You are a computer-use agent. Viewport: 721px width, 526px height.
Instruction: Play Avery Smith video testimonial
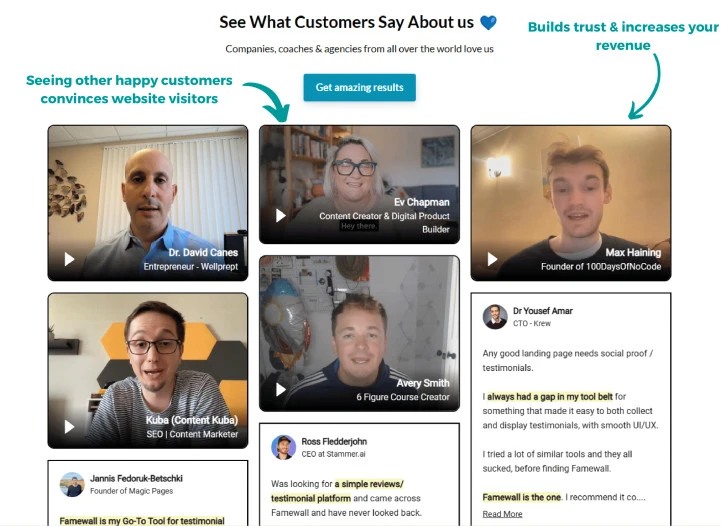click(280, 389)
